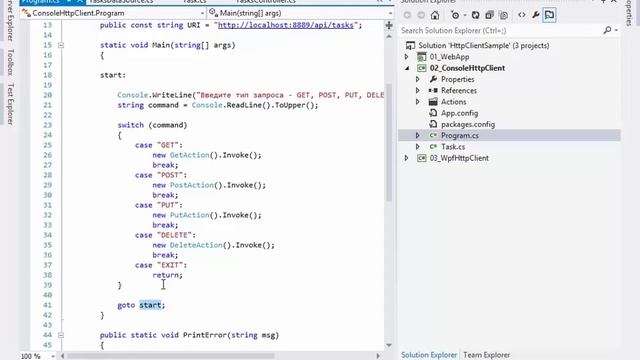Click the horizontal scrollbar left arrow
Image resolution: width=640 pixels, height=360 pixels.
[x=62, y=356]
